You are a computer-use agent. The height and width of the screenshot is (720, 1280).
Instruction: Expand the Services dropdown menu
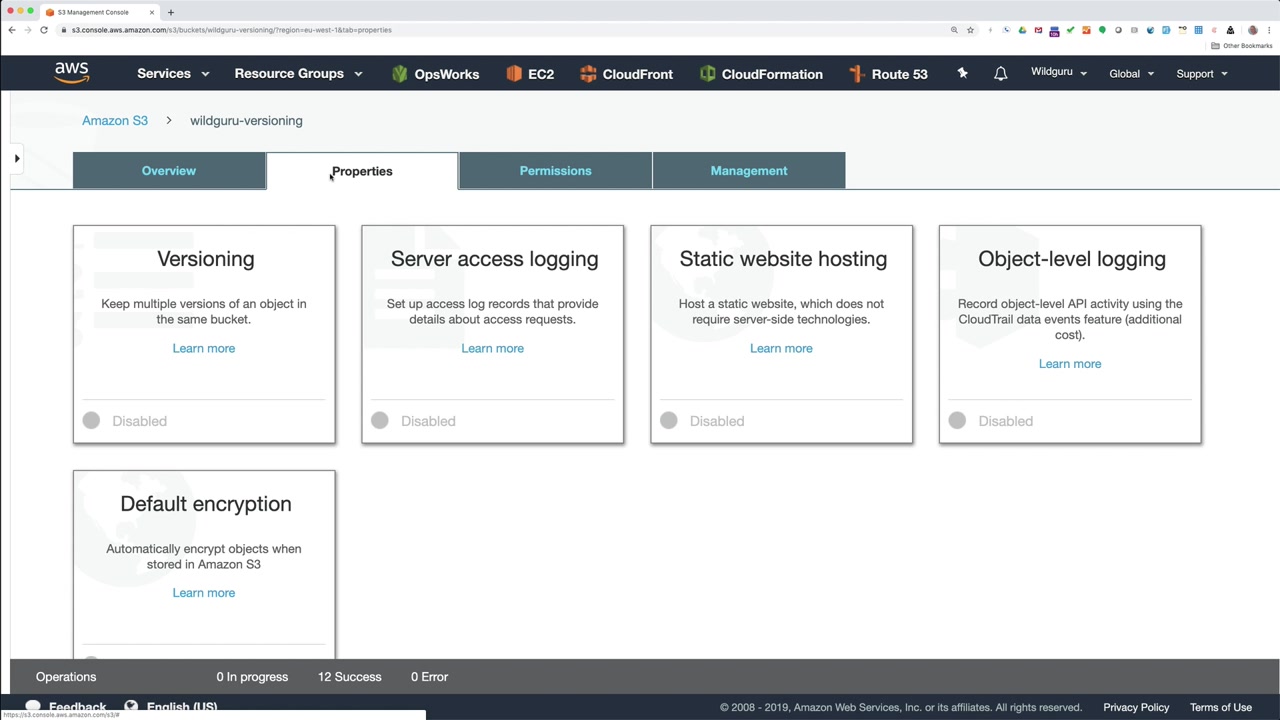tap(173, 74)
